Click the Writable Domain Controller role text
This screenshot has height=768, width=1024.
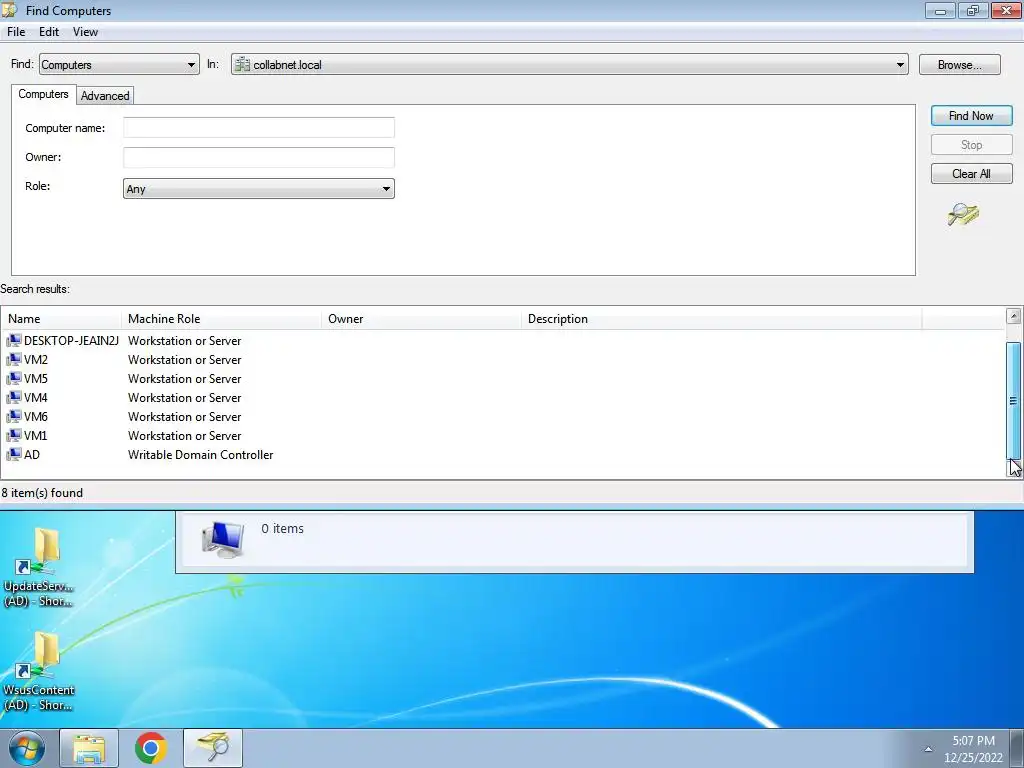200,455
